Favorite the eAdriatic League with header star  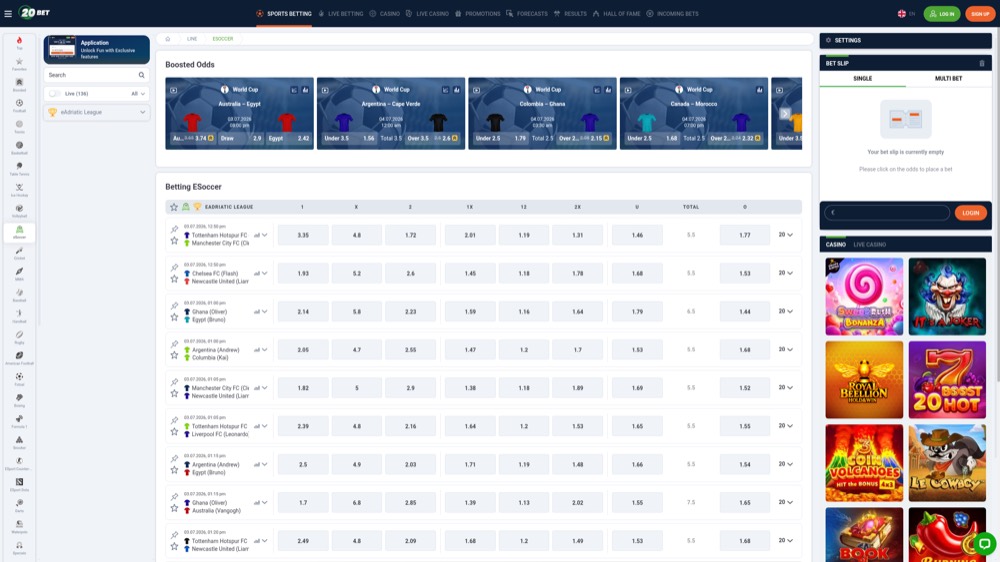point(173,207)
